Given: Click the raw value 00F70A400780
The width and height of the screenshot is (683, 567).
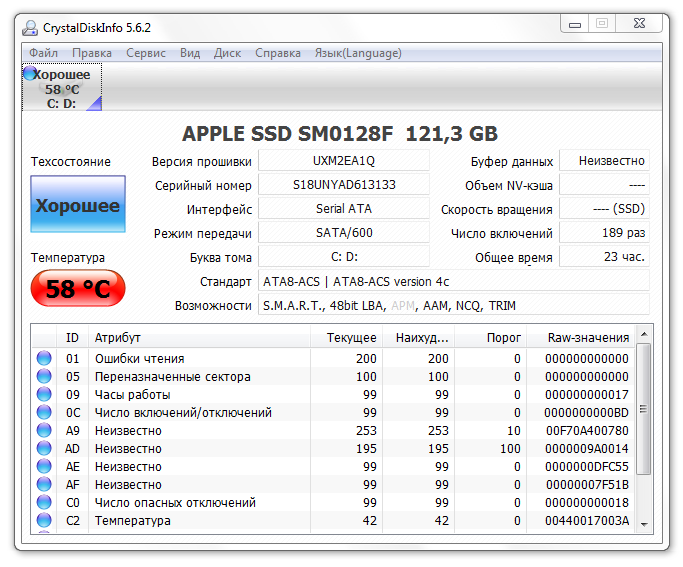Looking at the screenshot, I should coord(587,431).
